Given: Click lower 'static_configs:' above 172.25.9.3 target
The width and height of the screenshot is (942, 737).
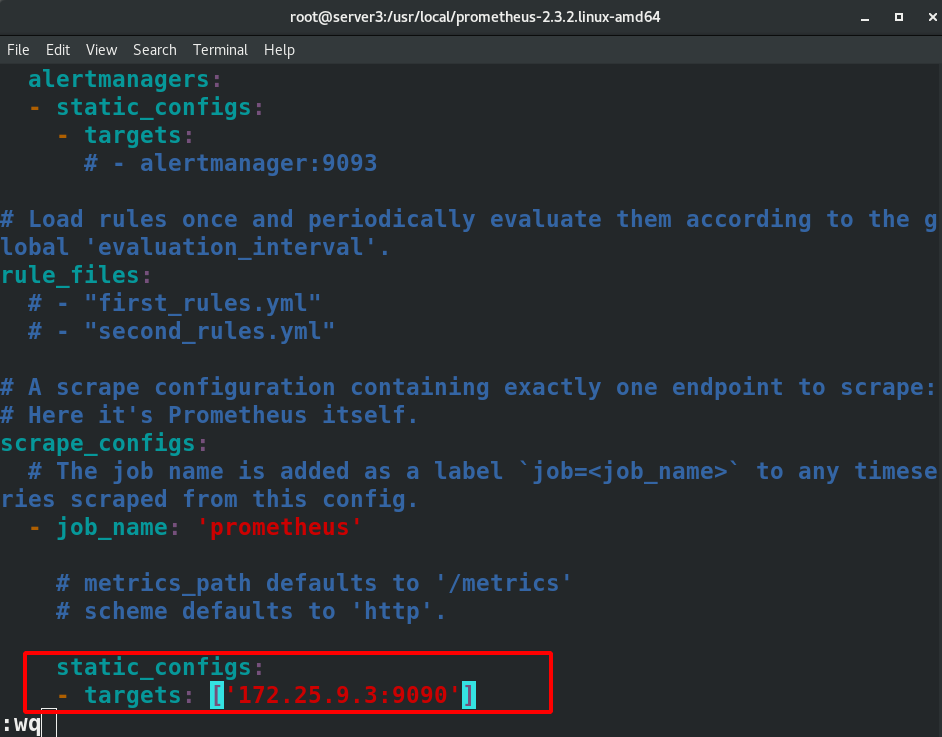Looking at the screenshot, I should pyautogui.click(x=160, y=667).
